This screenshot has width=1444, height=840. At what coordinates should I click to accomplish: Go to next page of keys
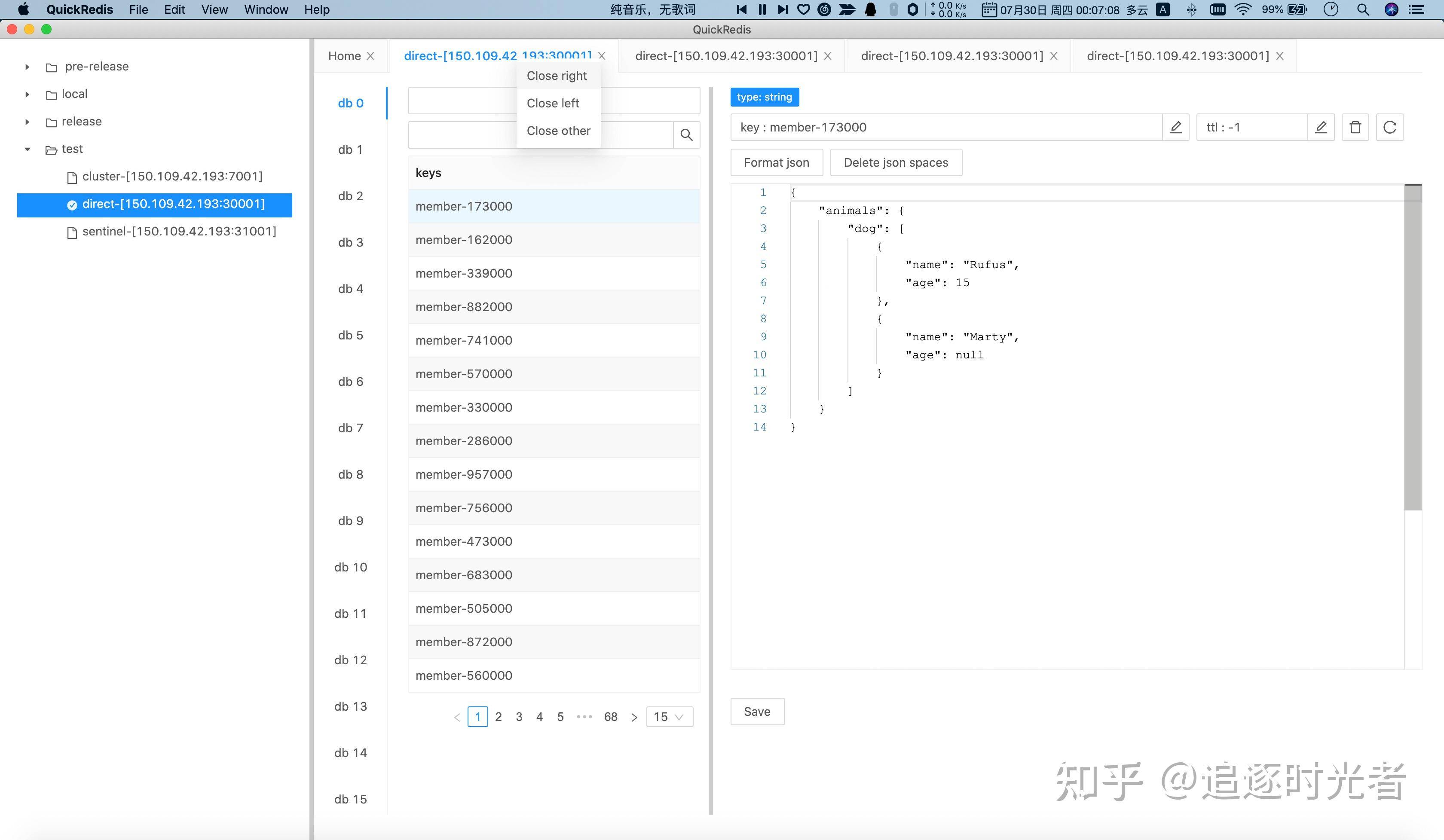(x=634, y=718)
